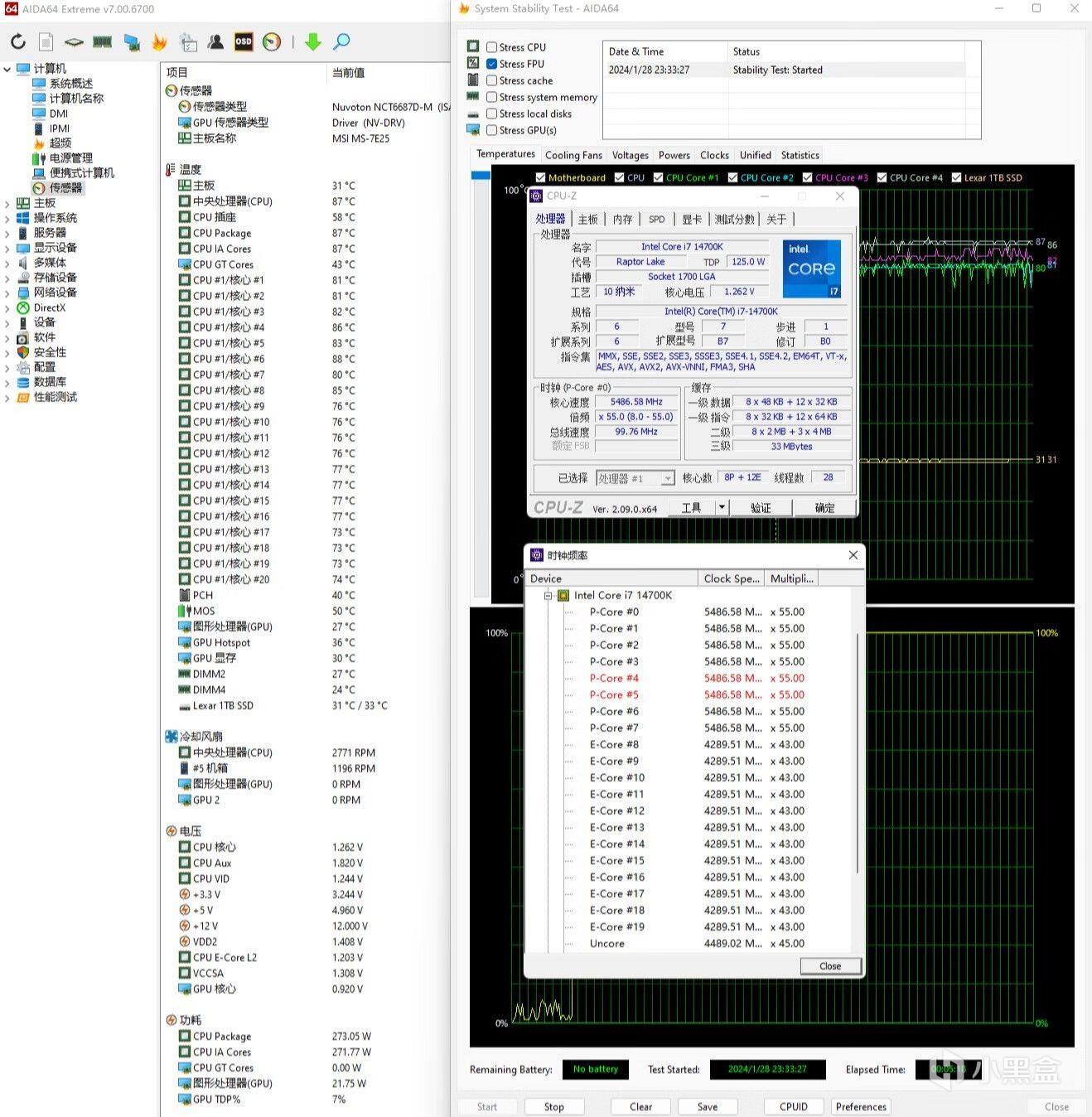
Task: Click the Close button in clock frequency dialog
Action: [x=830, y=966]
